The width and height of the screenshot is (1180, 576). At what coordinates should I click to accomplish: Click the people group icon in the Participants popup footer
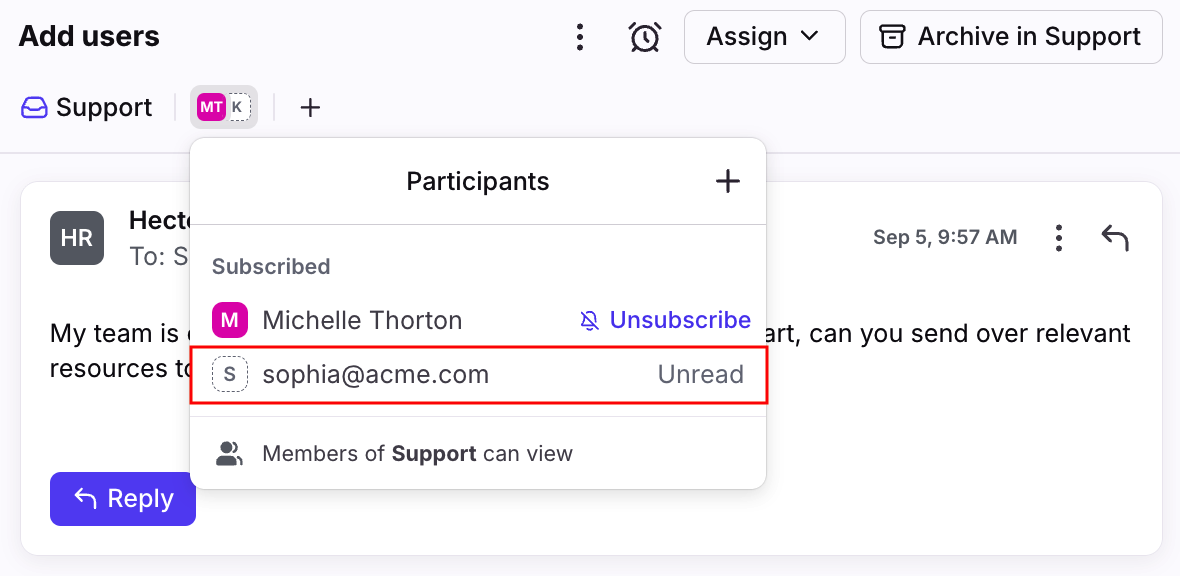point(230,453)
